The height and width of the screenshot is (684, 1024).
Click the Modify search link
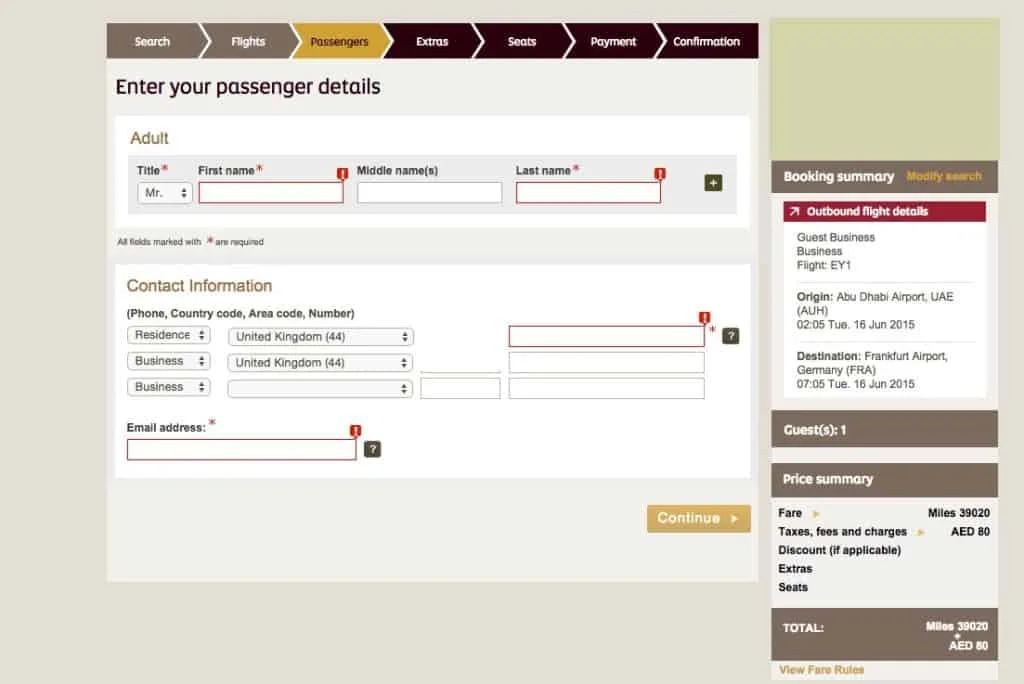tap(943, 176)
